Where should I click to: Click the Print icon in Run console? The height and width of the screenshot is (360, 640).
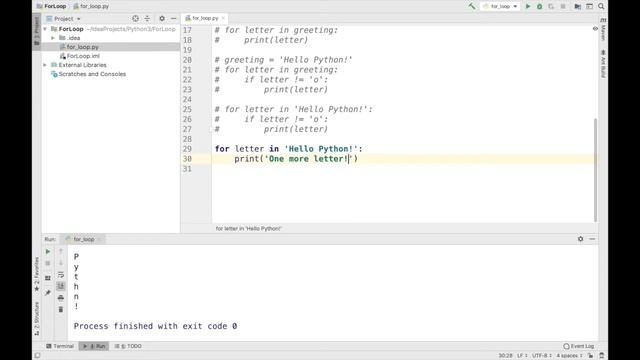tap(61, 298)
